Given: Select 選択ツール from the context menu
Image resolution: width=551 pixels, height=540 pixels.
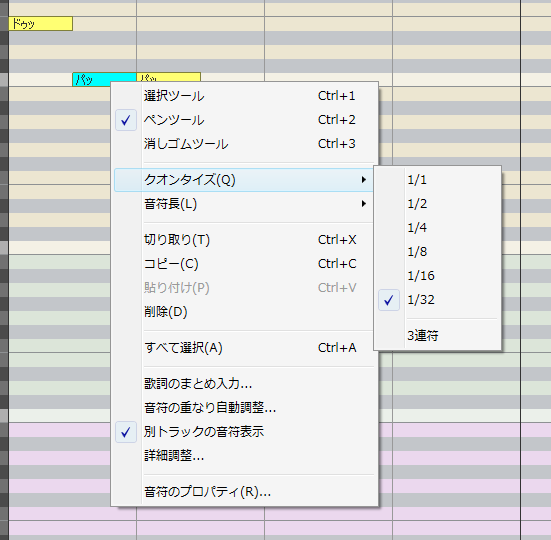Looking at the screenshot, I should (x=245, y=96).
